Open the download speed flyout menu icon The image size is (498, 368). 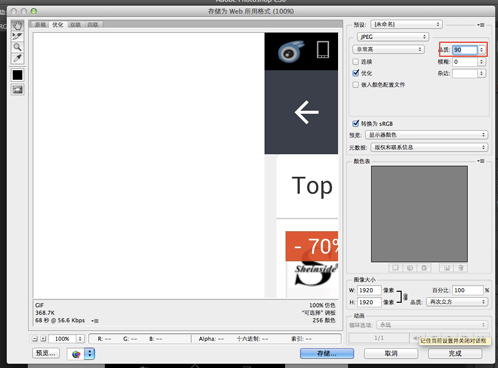[95, 321]
